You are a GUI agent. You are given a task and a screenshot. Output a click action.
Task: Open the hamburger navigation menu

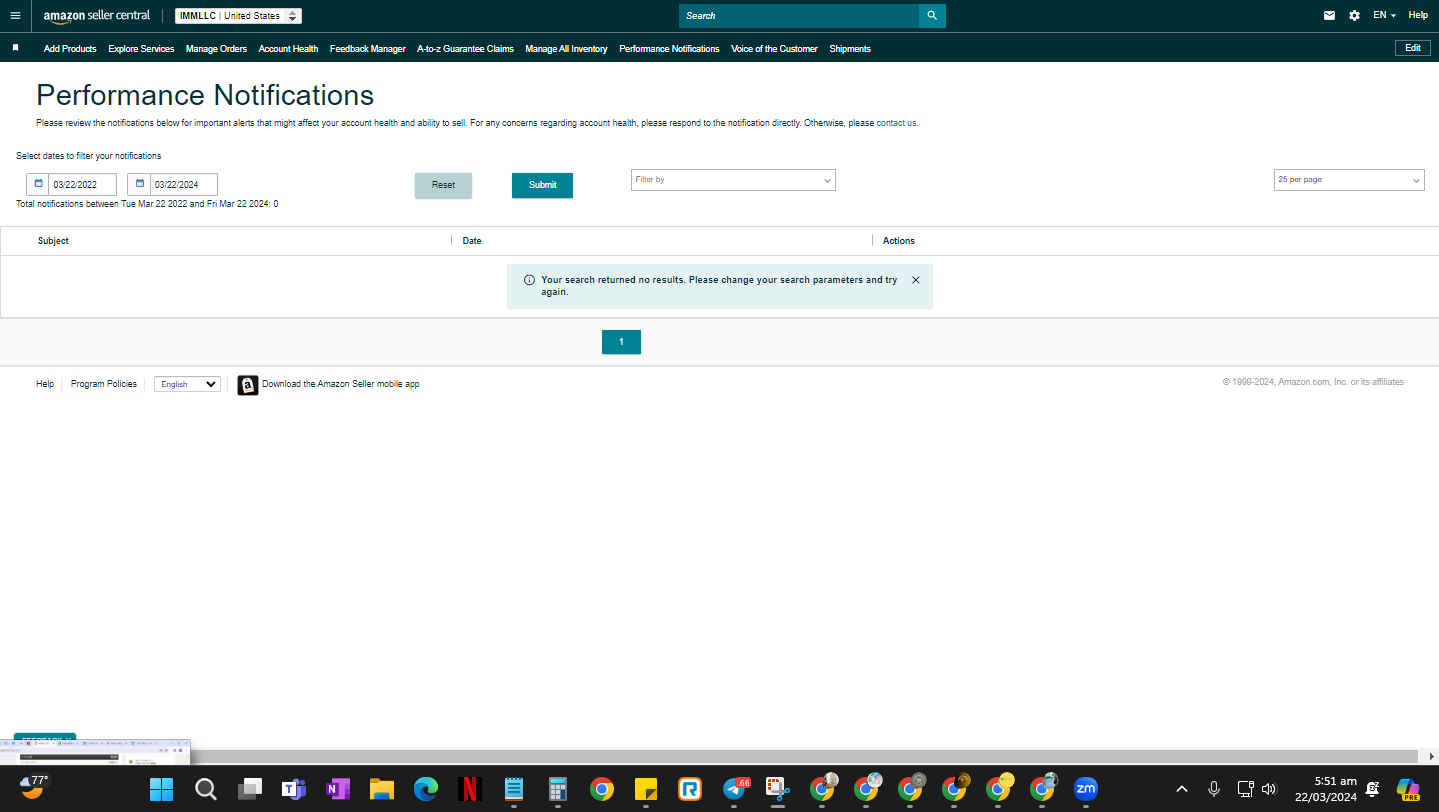pyautogui.click(x=15, y=16)
